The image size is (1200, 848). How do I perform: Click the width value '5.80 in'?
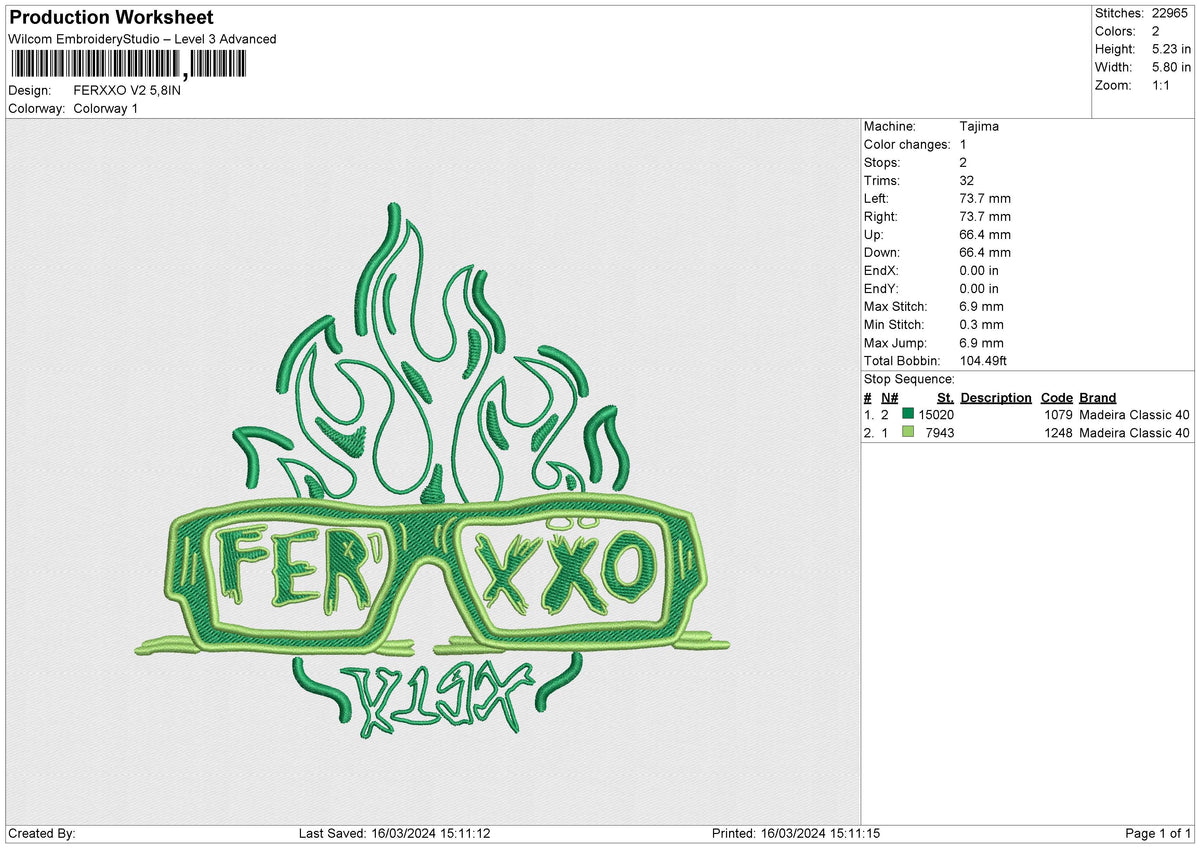pos(1172,67)
